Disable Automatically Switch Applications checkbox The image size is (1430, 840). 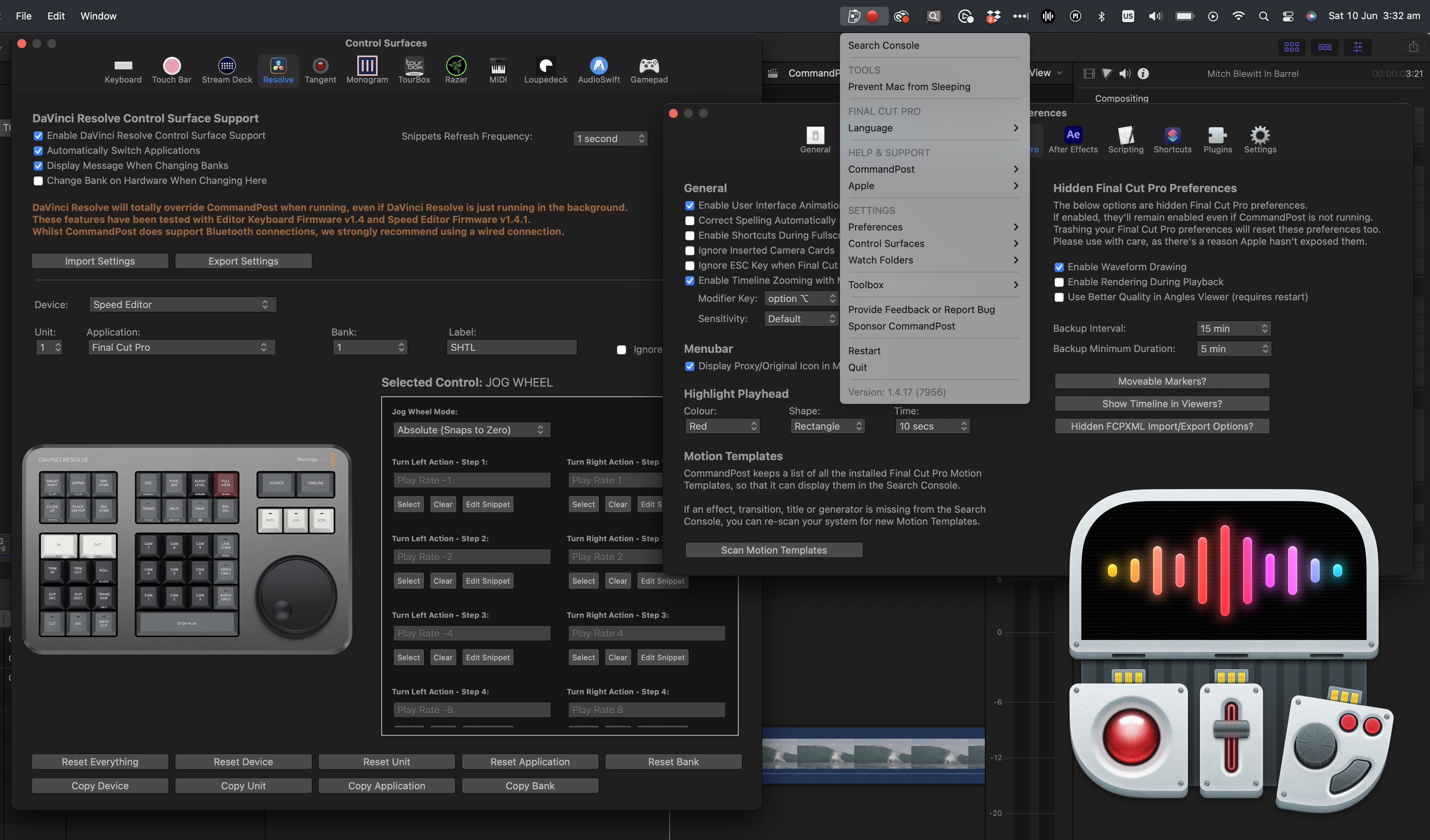pyautogui.click(x=39, y=151)
